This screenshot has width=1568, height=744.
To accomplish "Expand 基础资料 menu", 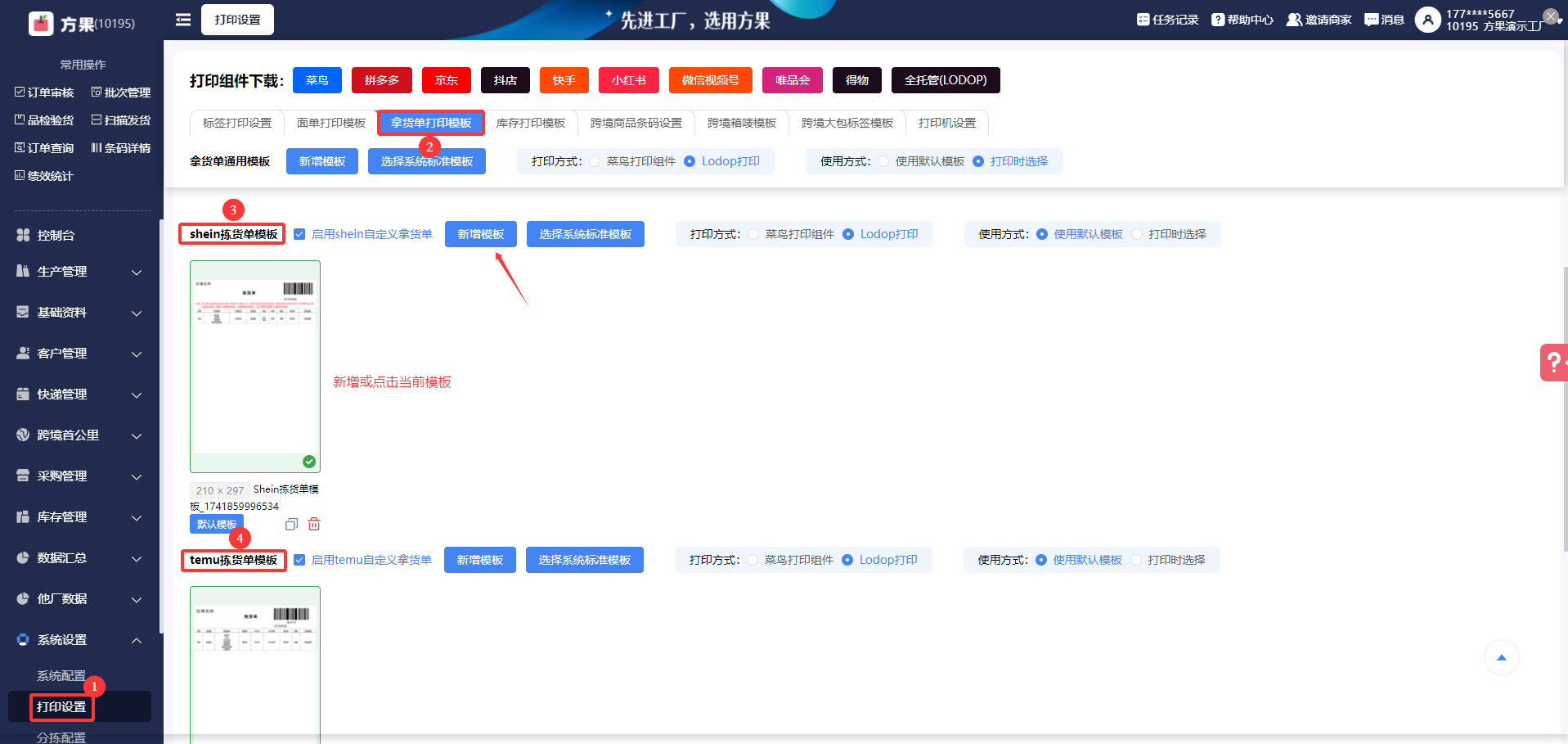I will pyautogui.click(x=79, y=313).
